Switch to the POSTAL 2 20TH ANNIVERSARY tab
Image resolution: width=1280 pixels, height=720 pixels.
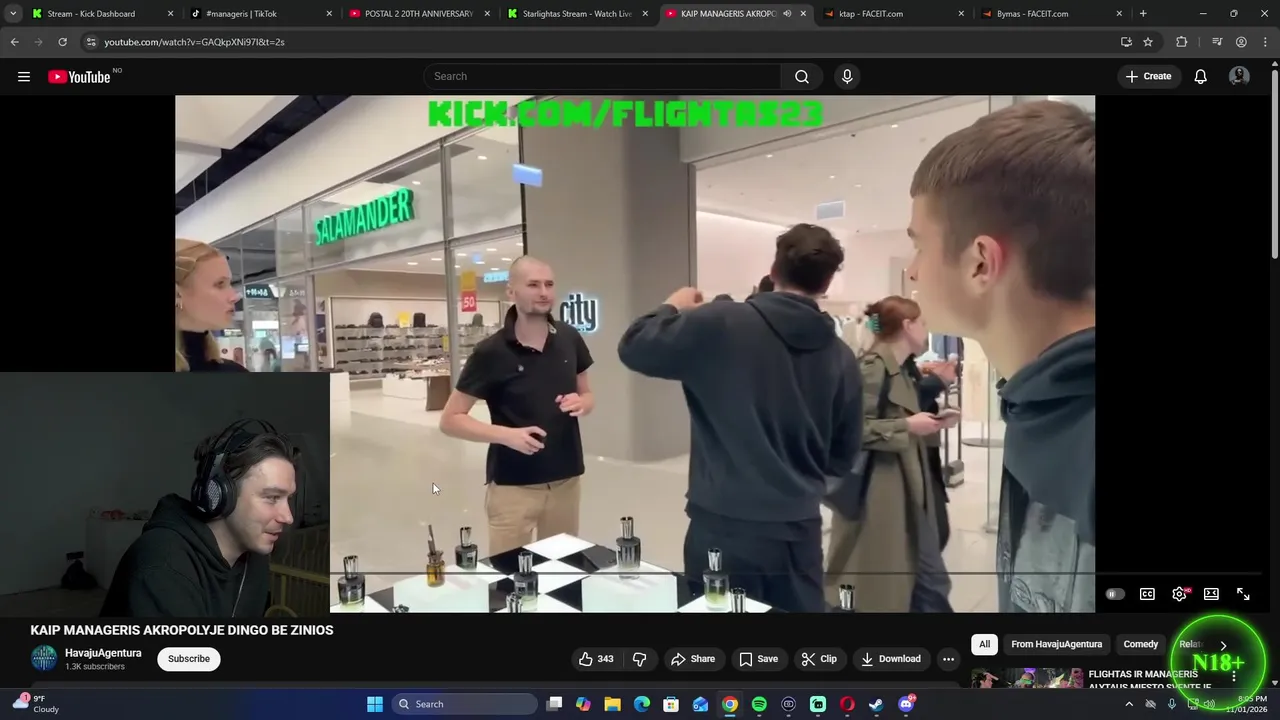click(x=420, y=14)
